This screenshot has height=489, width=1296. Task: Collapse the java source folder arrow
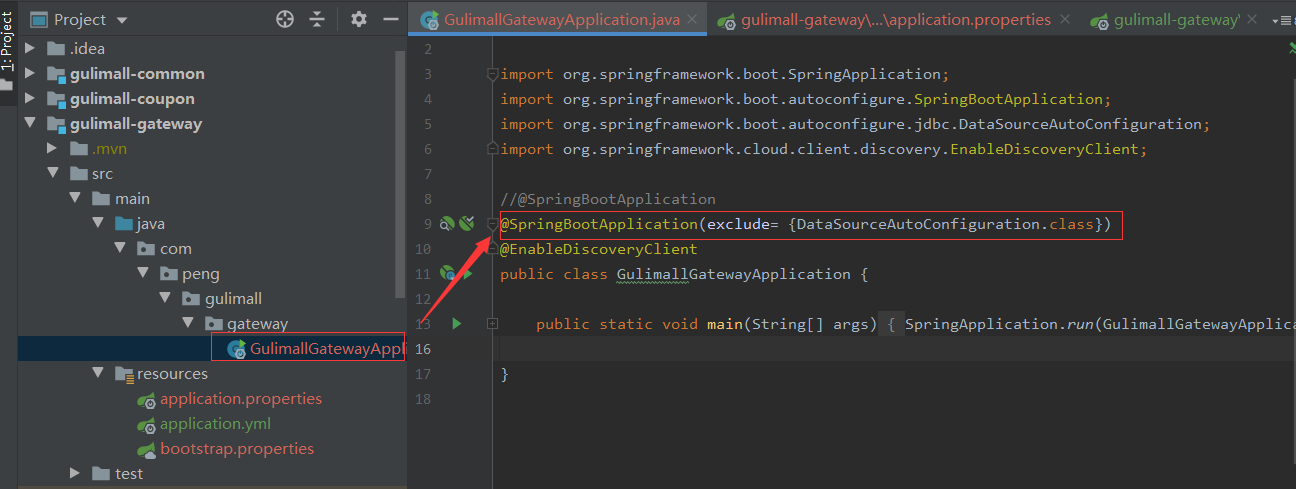click(x=98, y=223)
